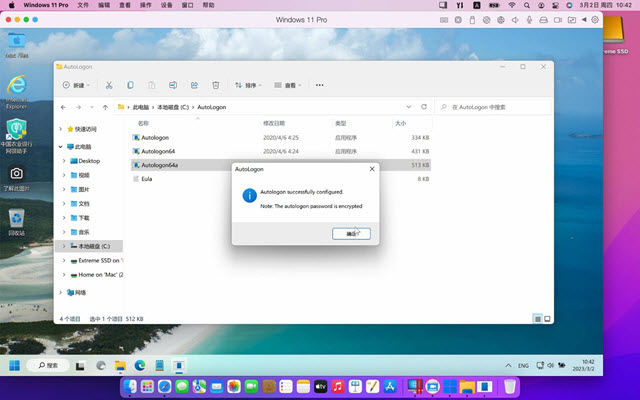Select Home on 'Mac' in navigation pane
Viewport: 640px width, 400px height.
pyautogui.click(x=97, y=275)
